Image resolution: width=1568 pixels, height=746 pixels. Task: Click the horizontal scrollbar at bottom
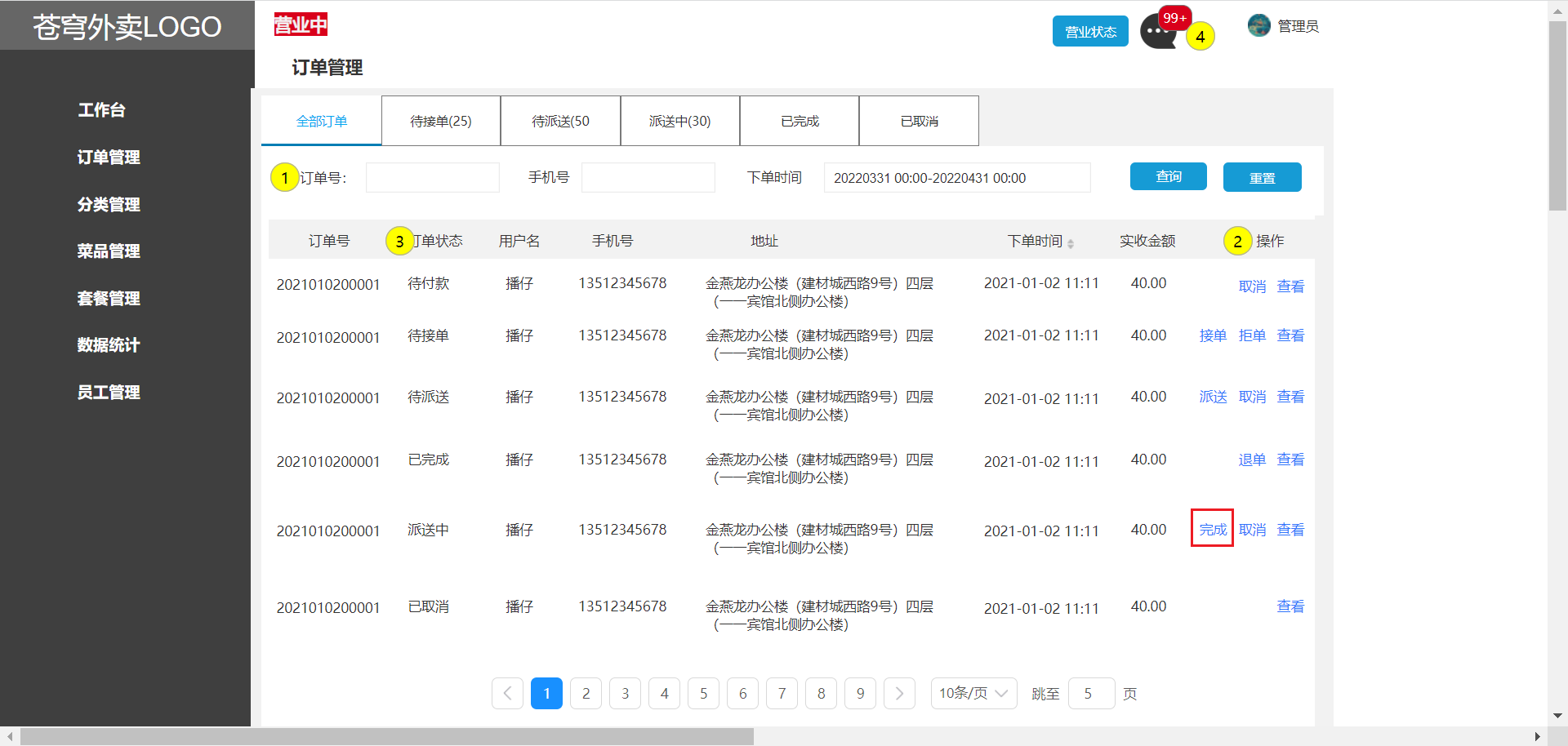point(387,736)
